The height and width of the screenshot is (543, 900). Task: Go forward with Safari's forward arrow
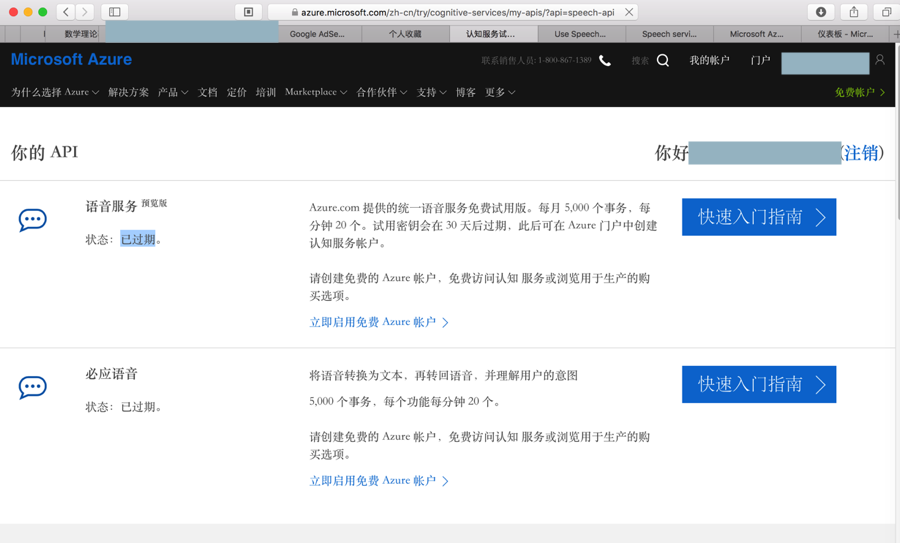(84, 11)
